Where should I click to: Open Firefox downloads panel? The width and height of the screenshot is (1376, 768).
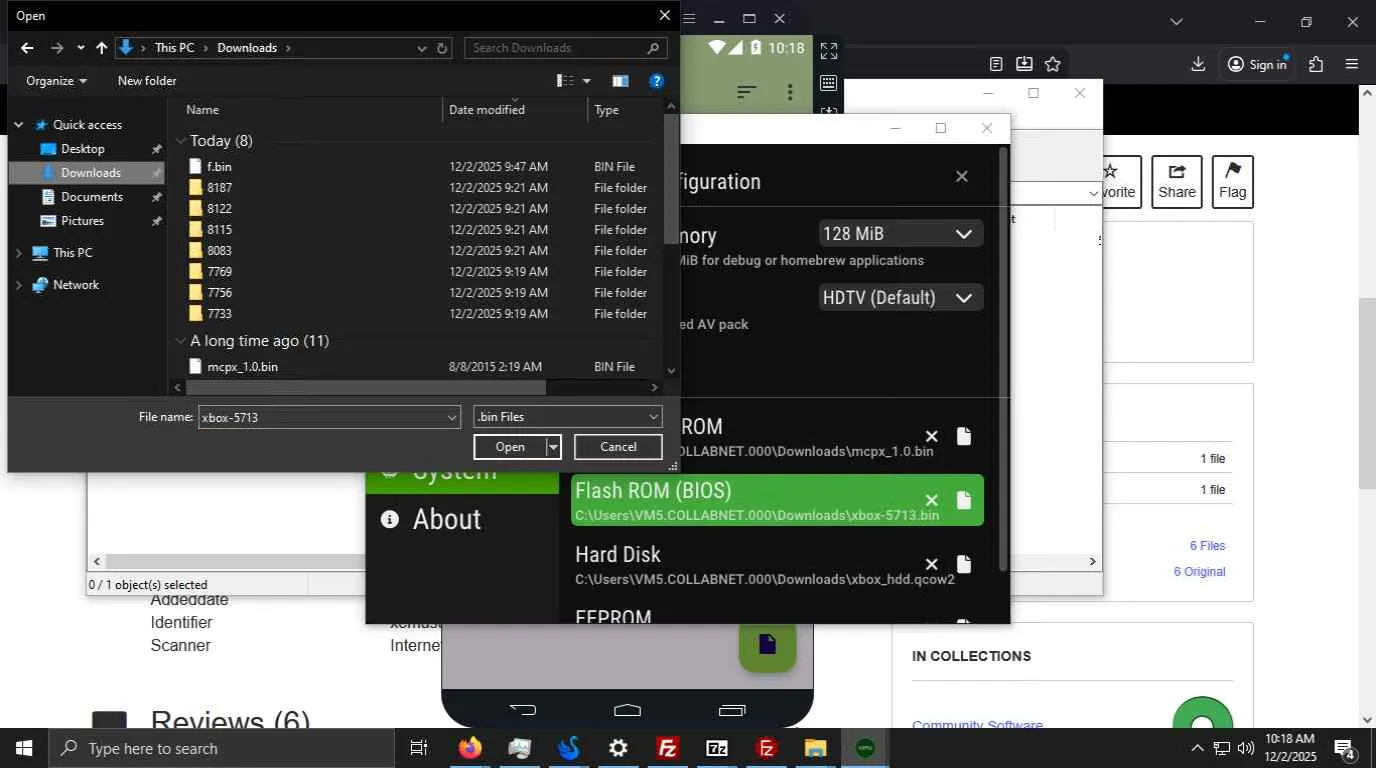pyautogui.click(x=1198, y=64)
